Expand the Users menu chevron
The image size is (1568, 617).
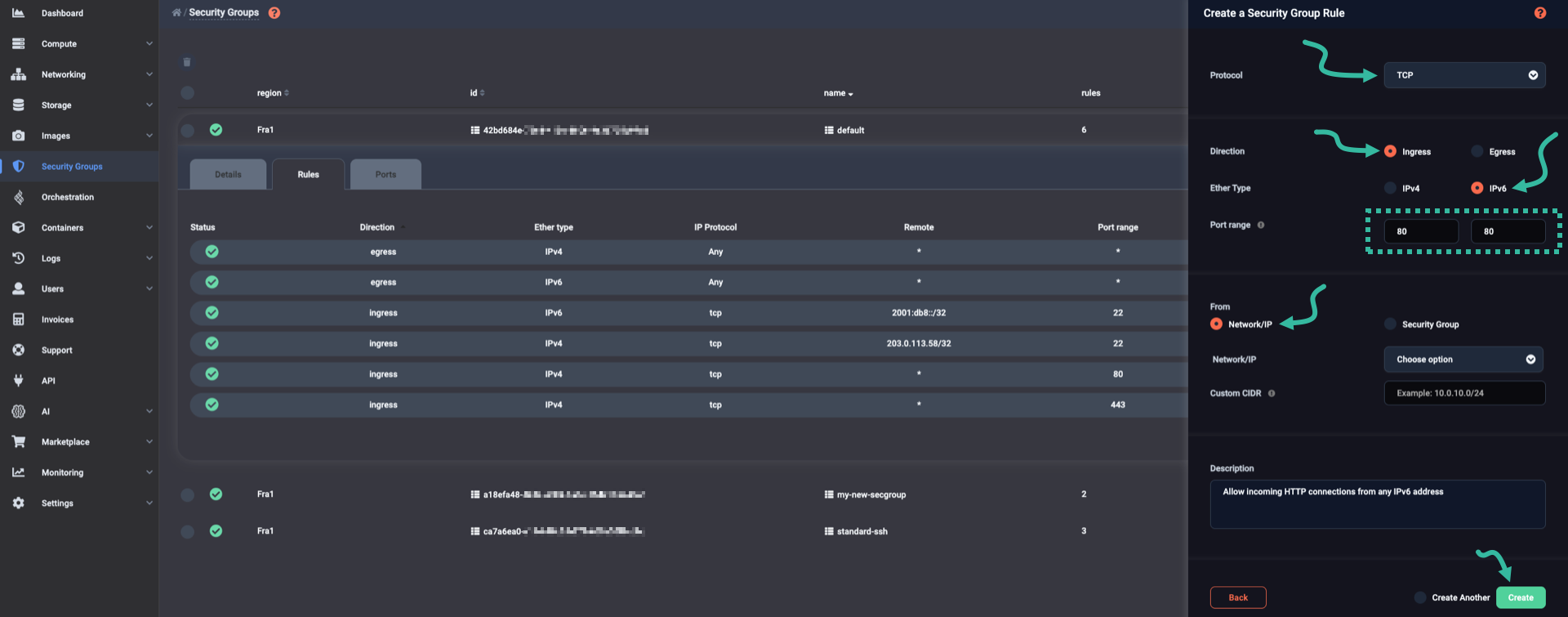coord(149,289)
